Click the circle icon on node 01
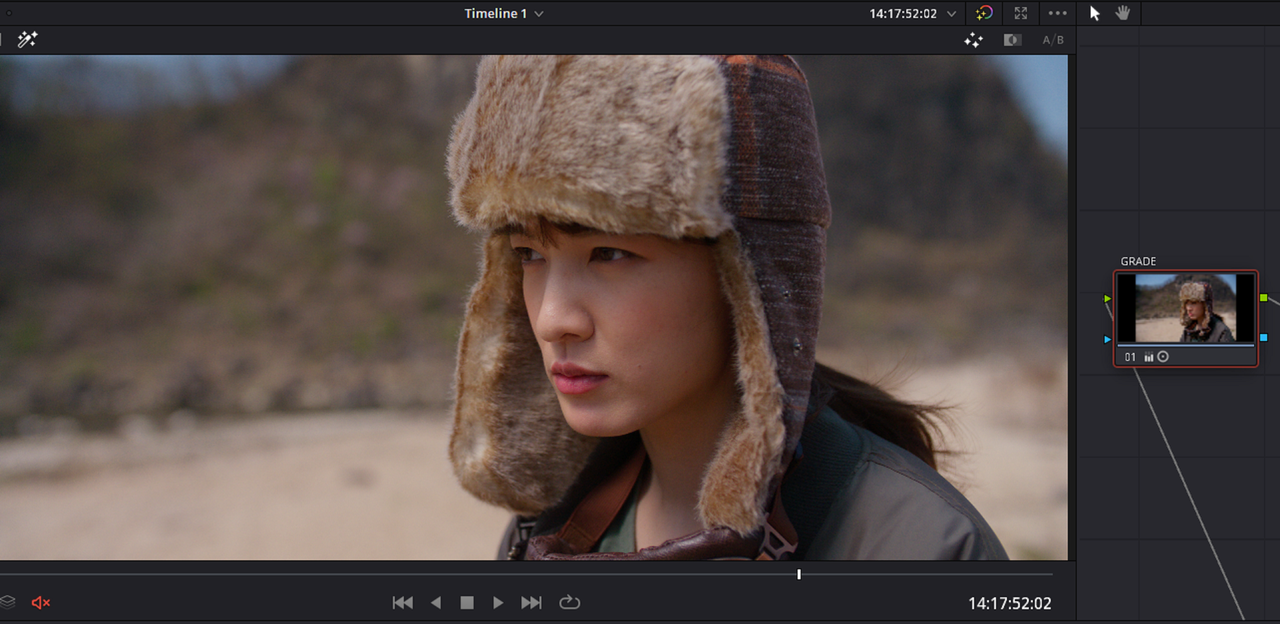Screen dimensions: 1280x624 point(1163,357)
